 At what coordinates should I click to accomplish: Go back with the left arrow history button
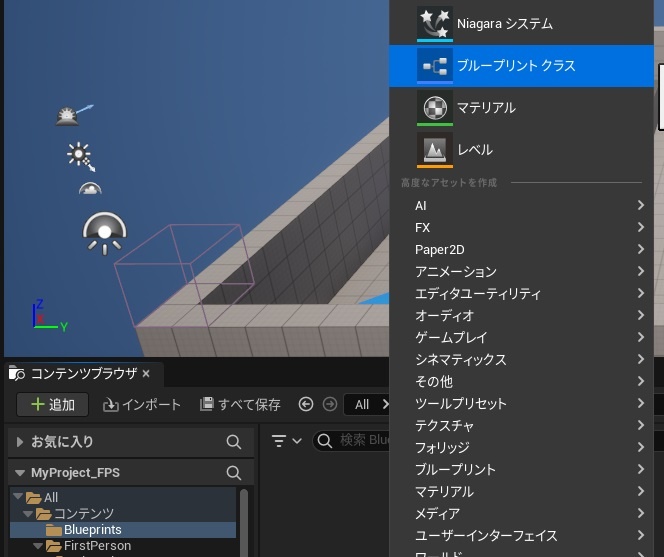point(306,405)
